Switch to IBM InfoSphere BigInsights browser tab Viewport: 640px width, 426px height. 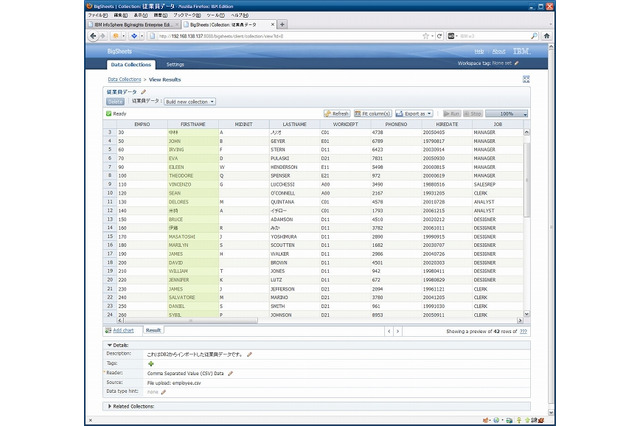click(x=133, y=24)
